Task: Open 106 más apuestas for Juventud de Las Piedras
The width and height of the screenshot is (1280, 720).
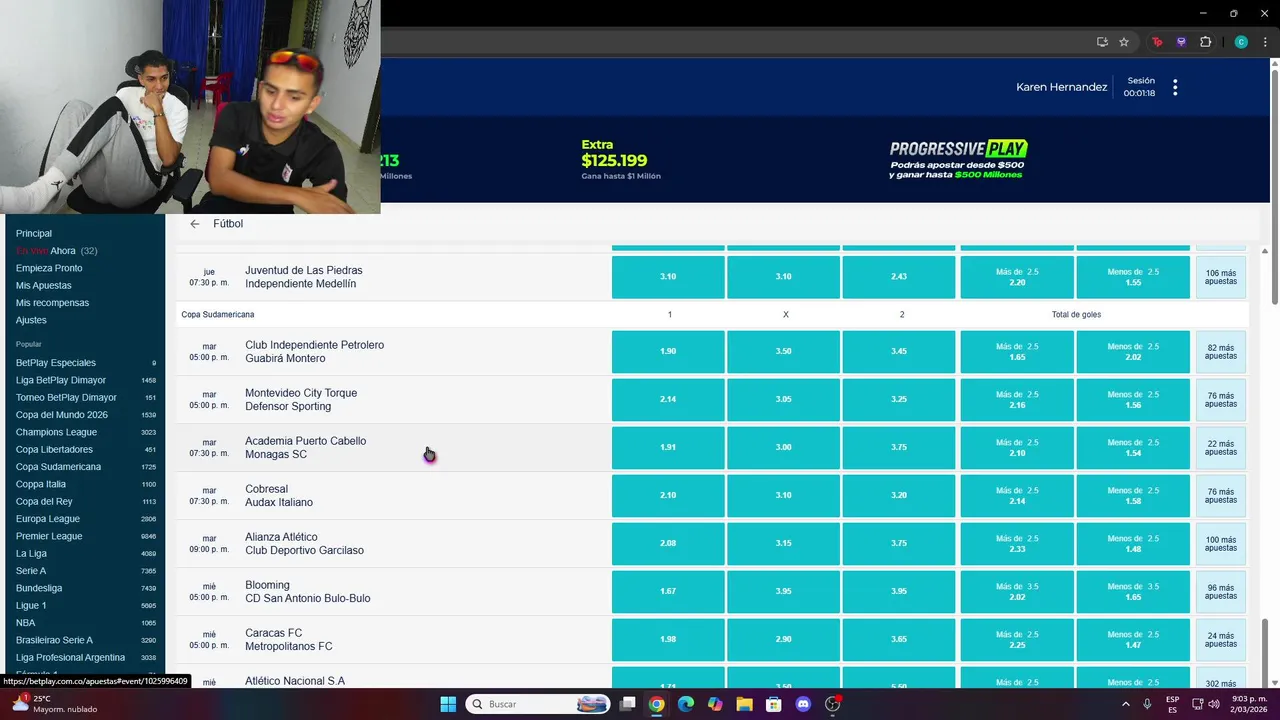Action: coord(1220,277)
